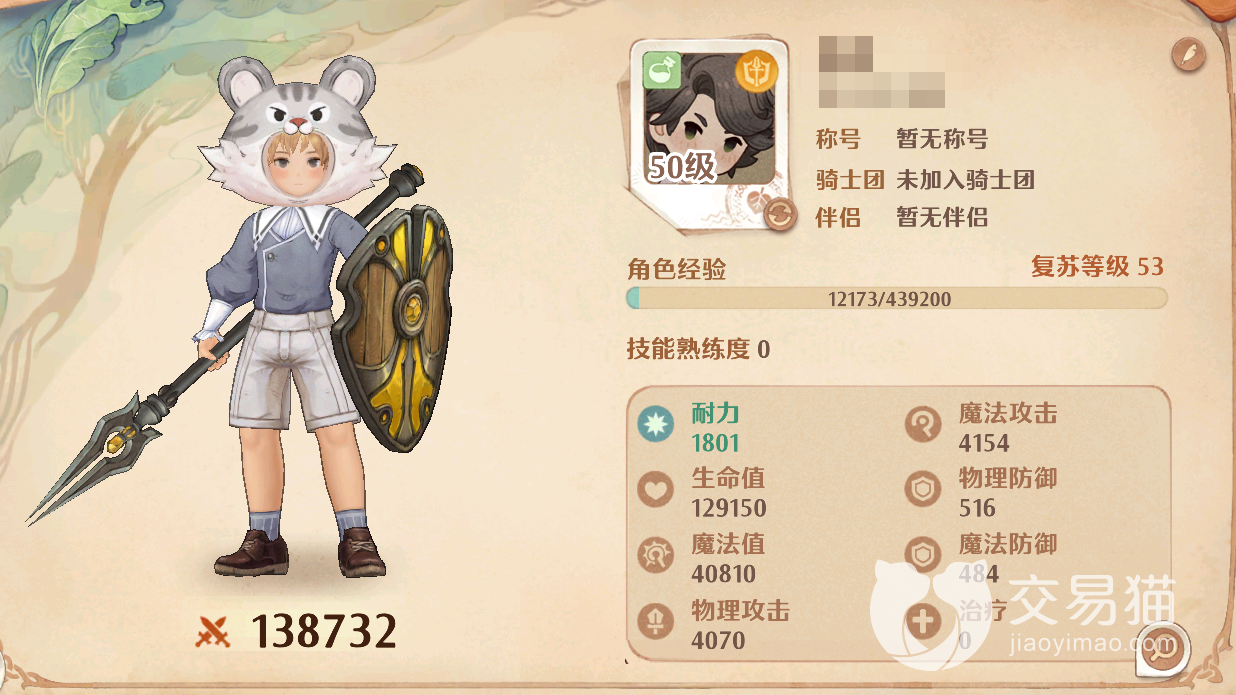This screenshot has width=1236, height=695.
Task: Click the 魔法攻击 magic attack icon
Action: click(x=923, y=426)
